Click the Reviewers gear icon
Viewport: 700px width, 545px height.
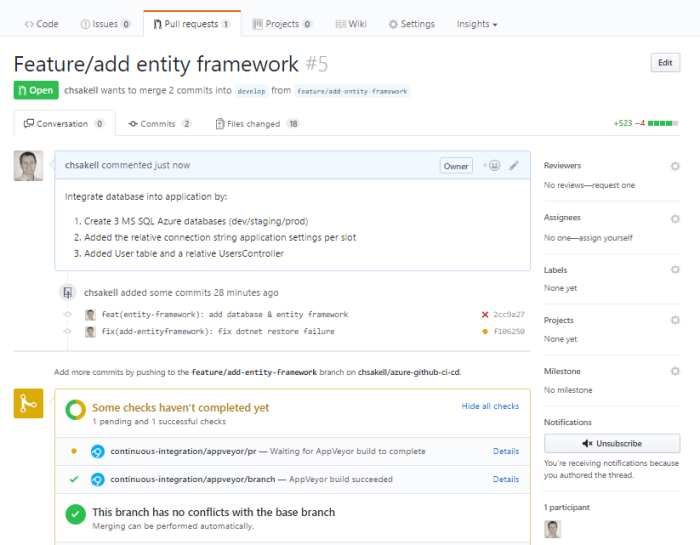[675, 166]
